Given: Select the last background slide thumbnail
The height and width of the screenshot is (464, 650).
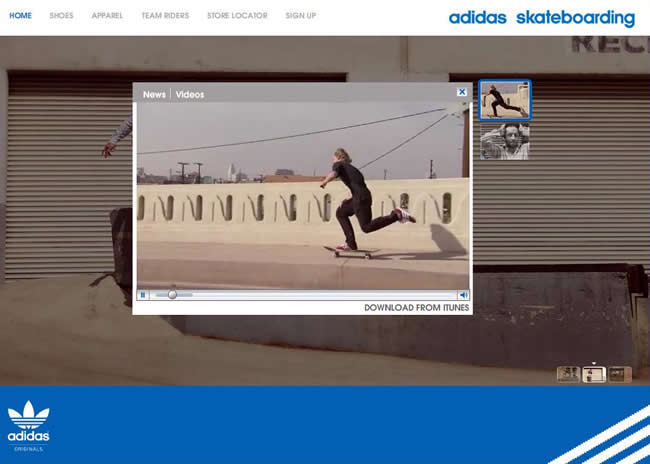Looking at the screenshot, I should point(620,374).
